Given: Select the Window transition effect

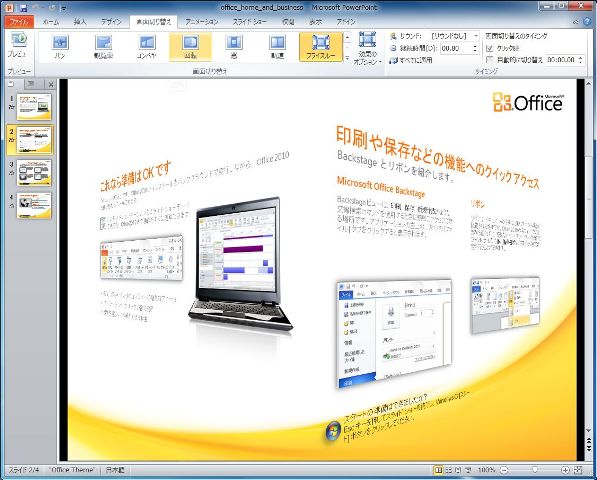Looking at the screenshot, I should 234,46.
